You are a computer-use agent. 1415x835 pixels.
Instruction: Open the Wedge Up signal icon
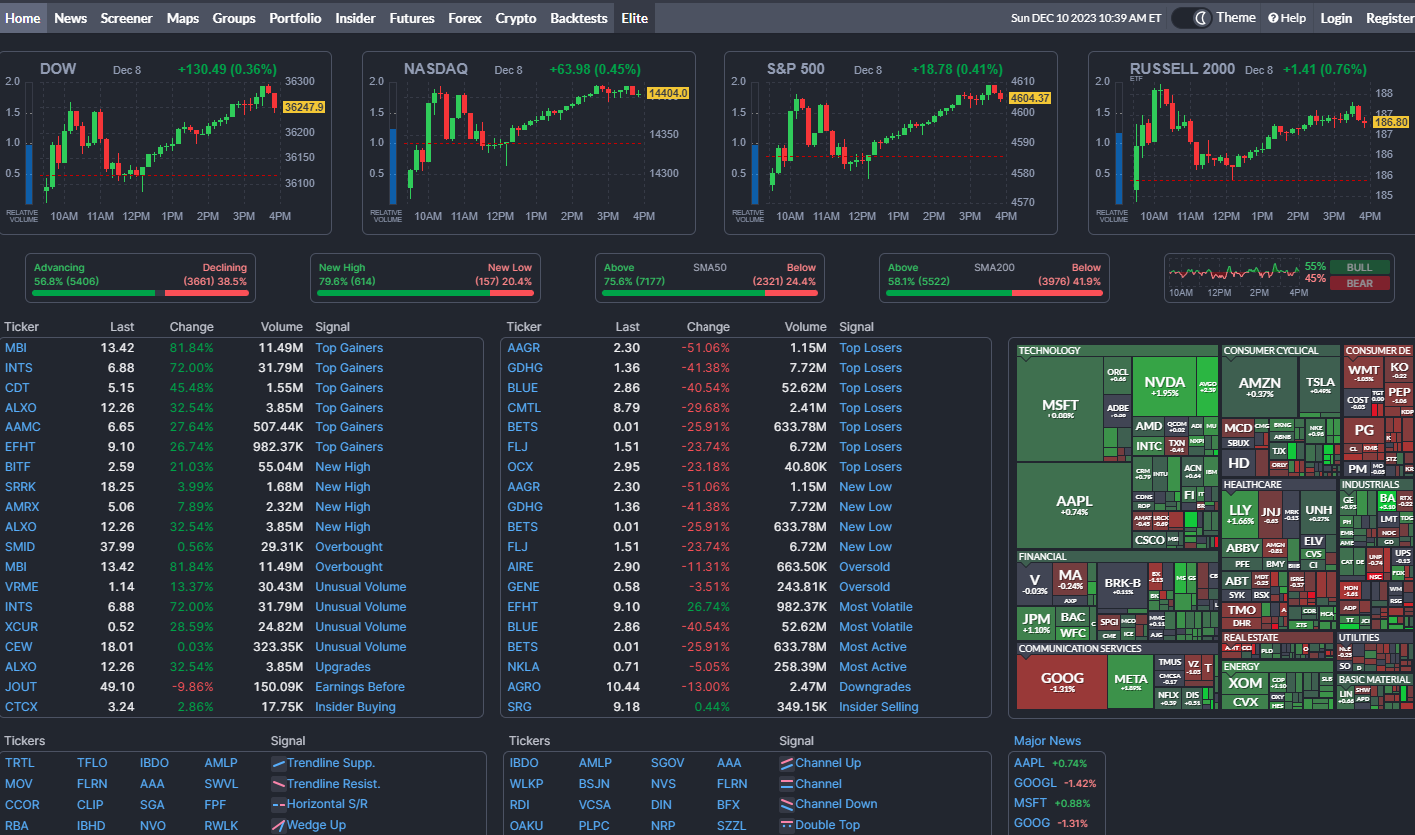click(279, 825)
